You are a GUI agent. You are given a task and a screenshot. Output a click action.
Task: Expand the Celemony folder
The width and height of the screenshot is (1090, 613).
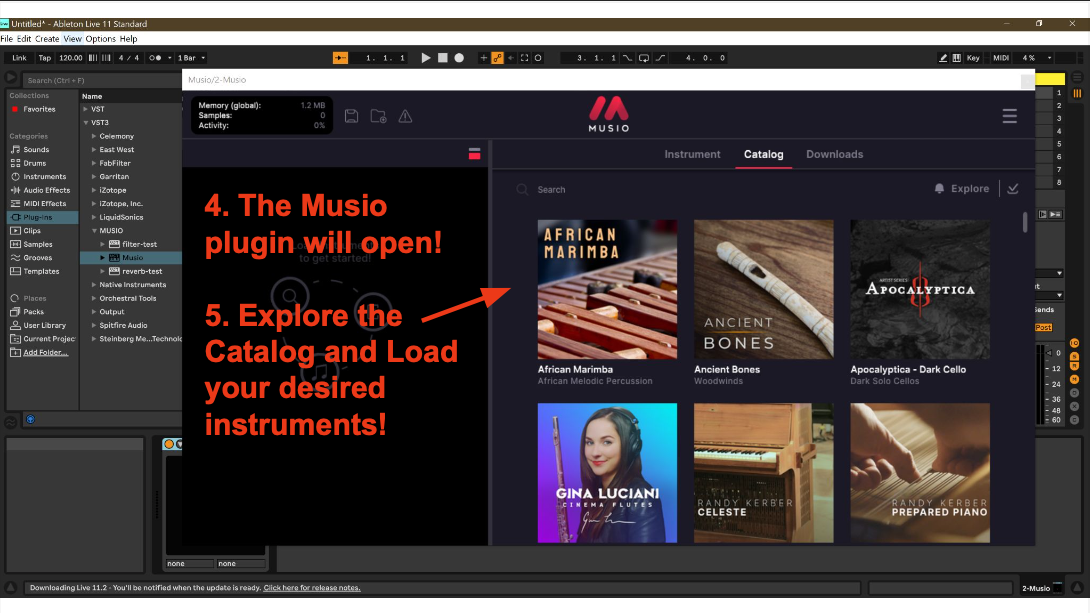coord(94,136)
